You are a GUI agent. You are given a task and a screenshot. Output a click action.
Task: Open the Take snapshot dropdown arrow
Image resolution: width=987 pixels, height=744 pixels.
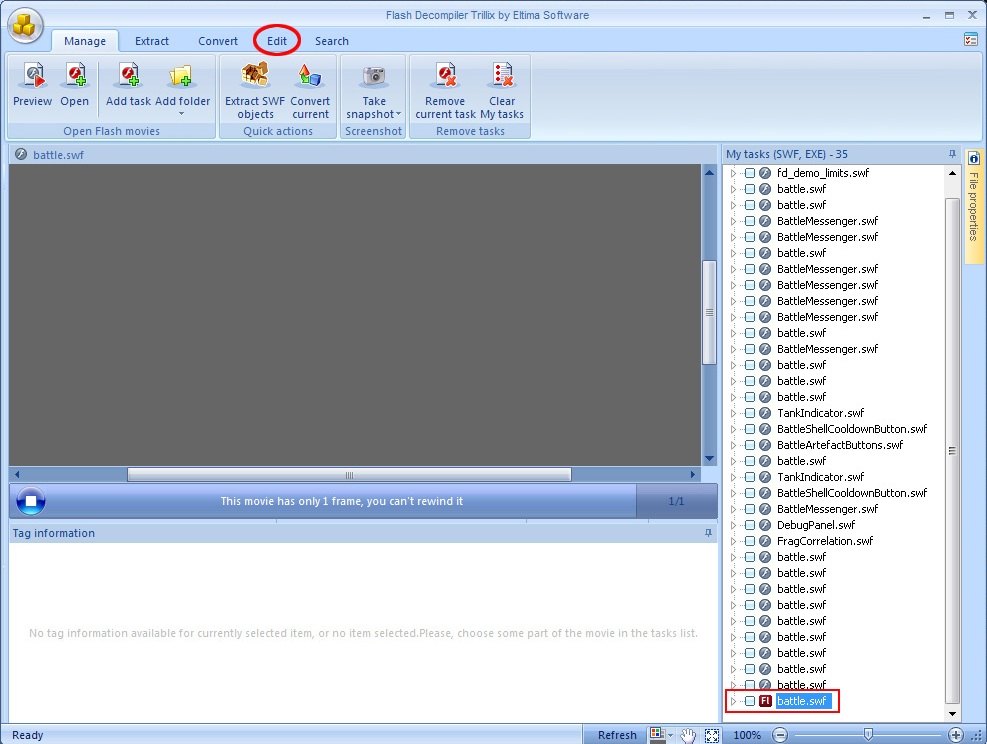(398, 114)
